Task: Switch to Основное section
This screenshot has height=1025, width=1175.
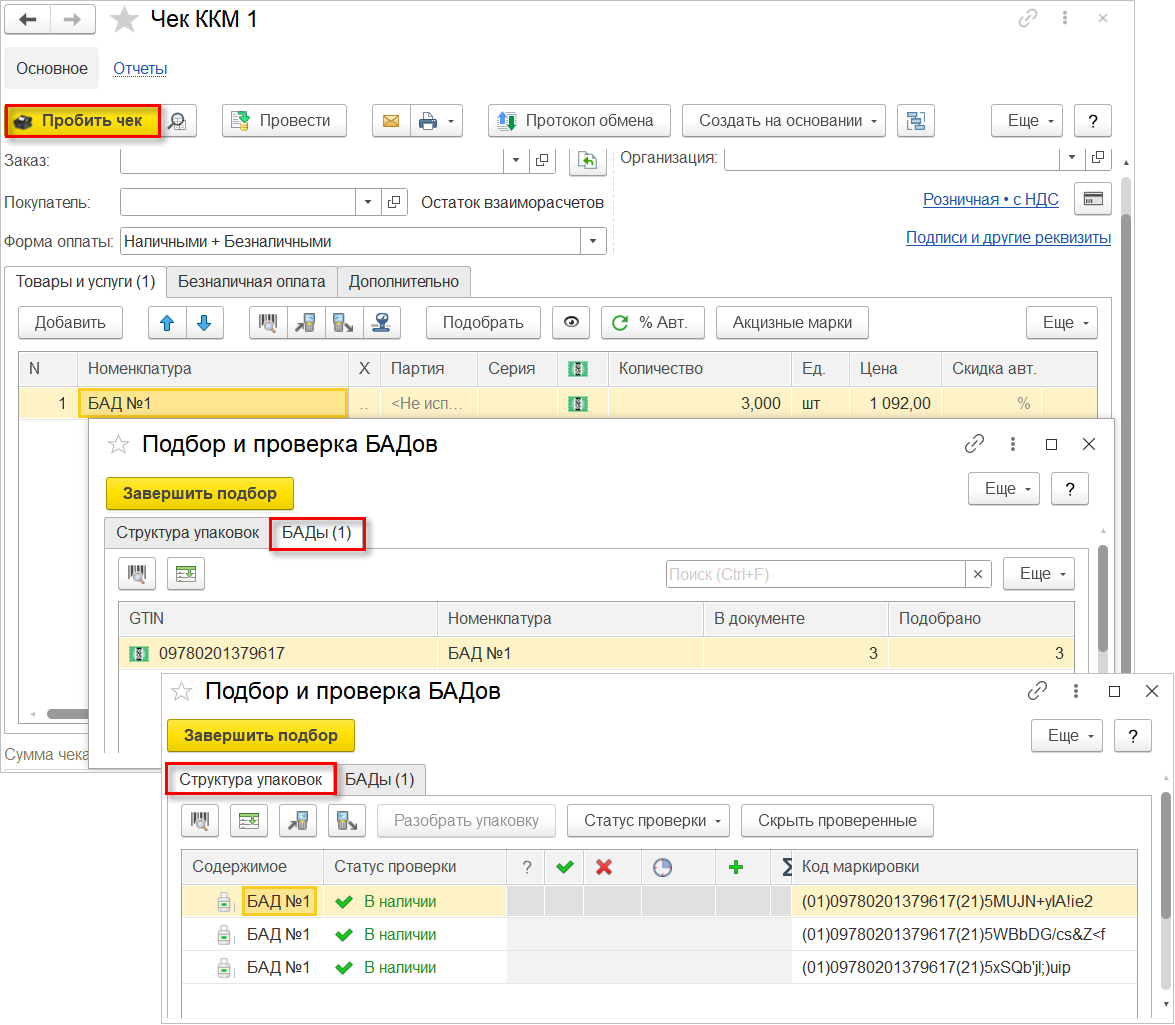Action: click(52, 69)
